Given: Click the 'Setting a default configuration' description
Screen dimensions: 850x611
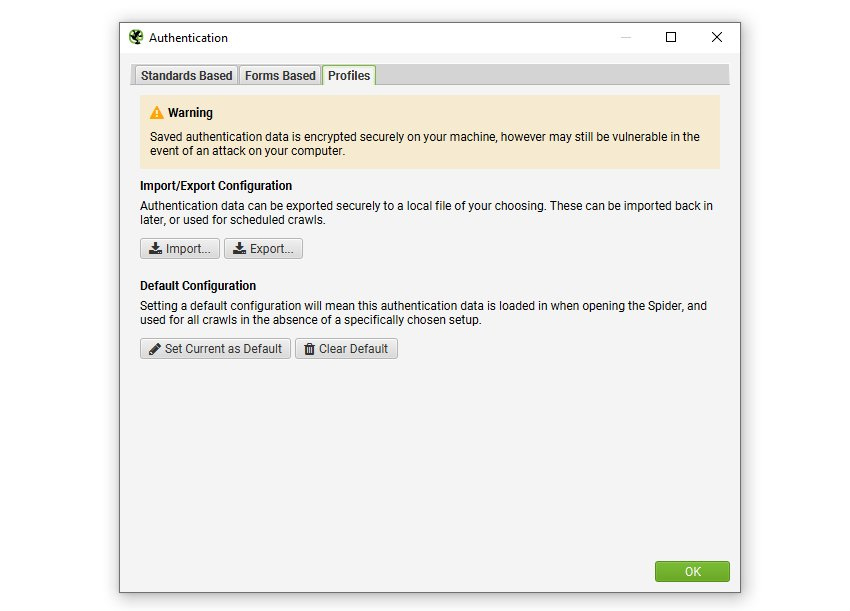Looking at the screenshot, I should [423, 313].
